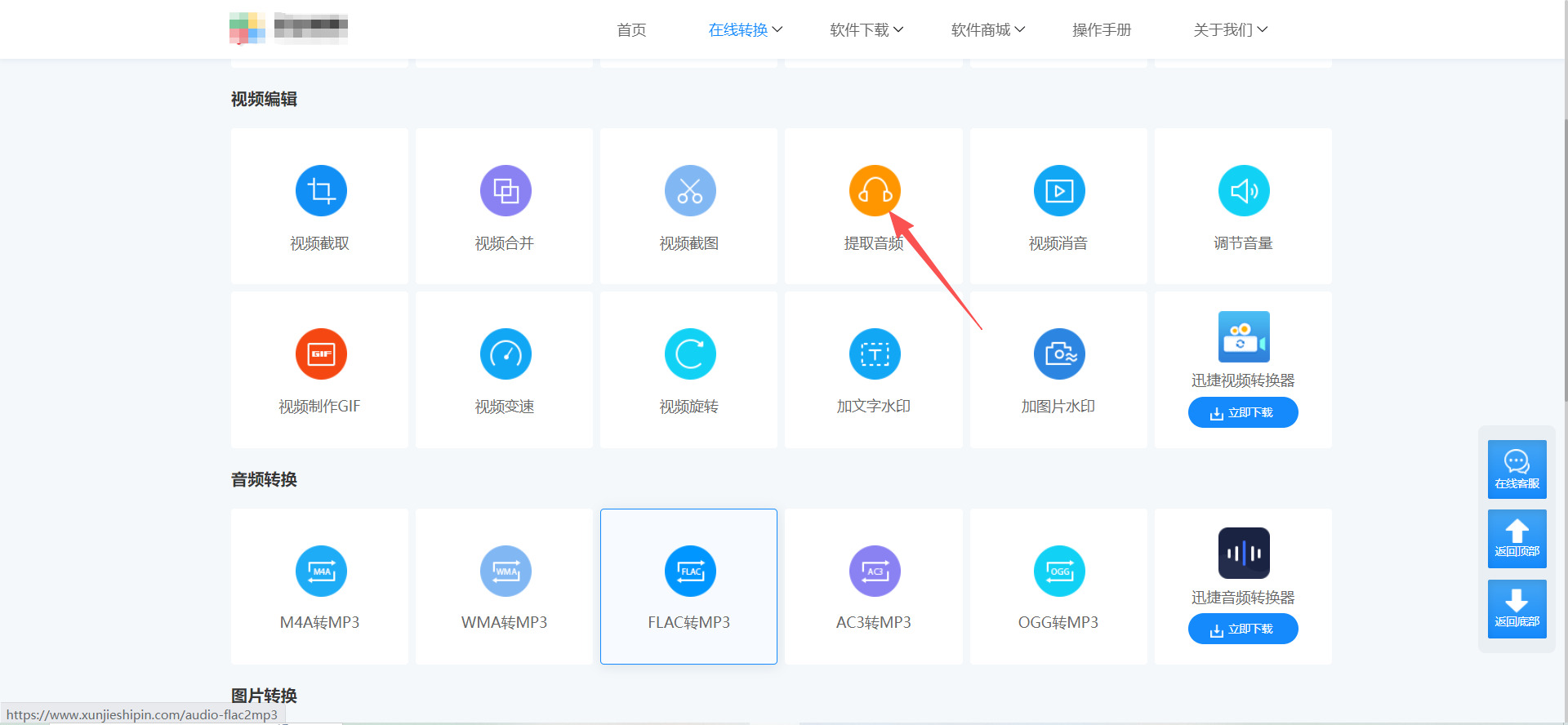This screenshot has height=725, width=1568.
Task: Click the 视频编辑 section heading
Action: pos(264,100)
